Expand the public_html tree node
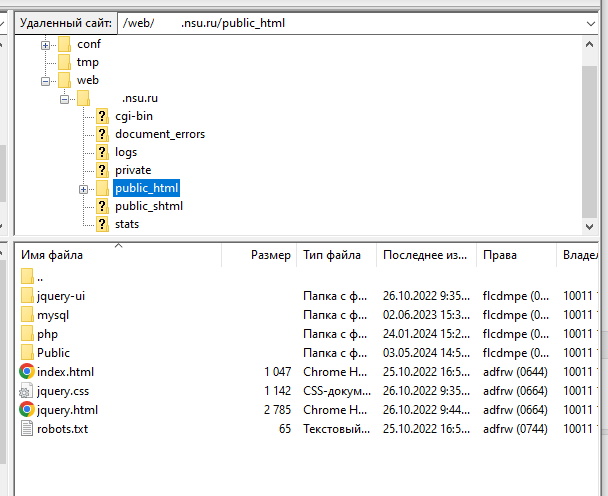The width and height of the screenshot is (608, 496). (x=84, y=188)
